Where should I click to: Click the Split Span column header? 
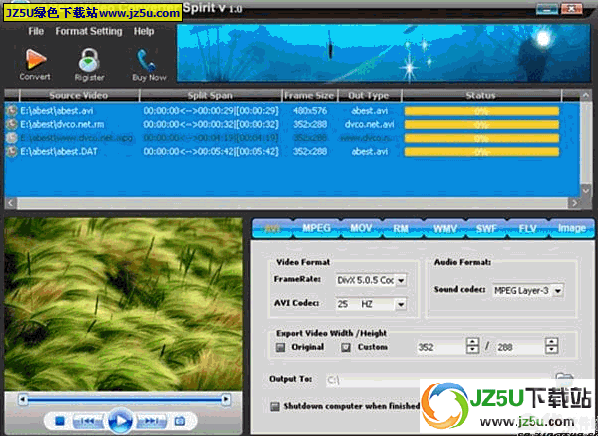pyautogui.click(x=210, y=95)
